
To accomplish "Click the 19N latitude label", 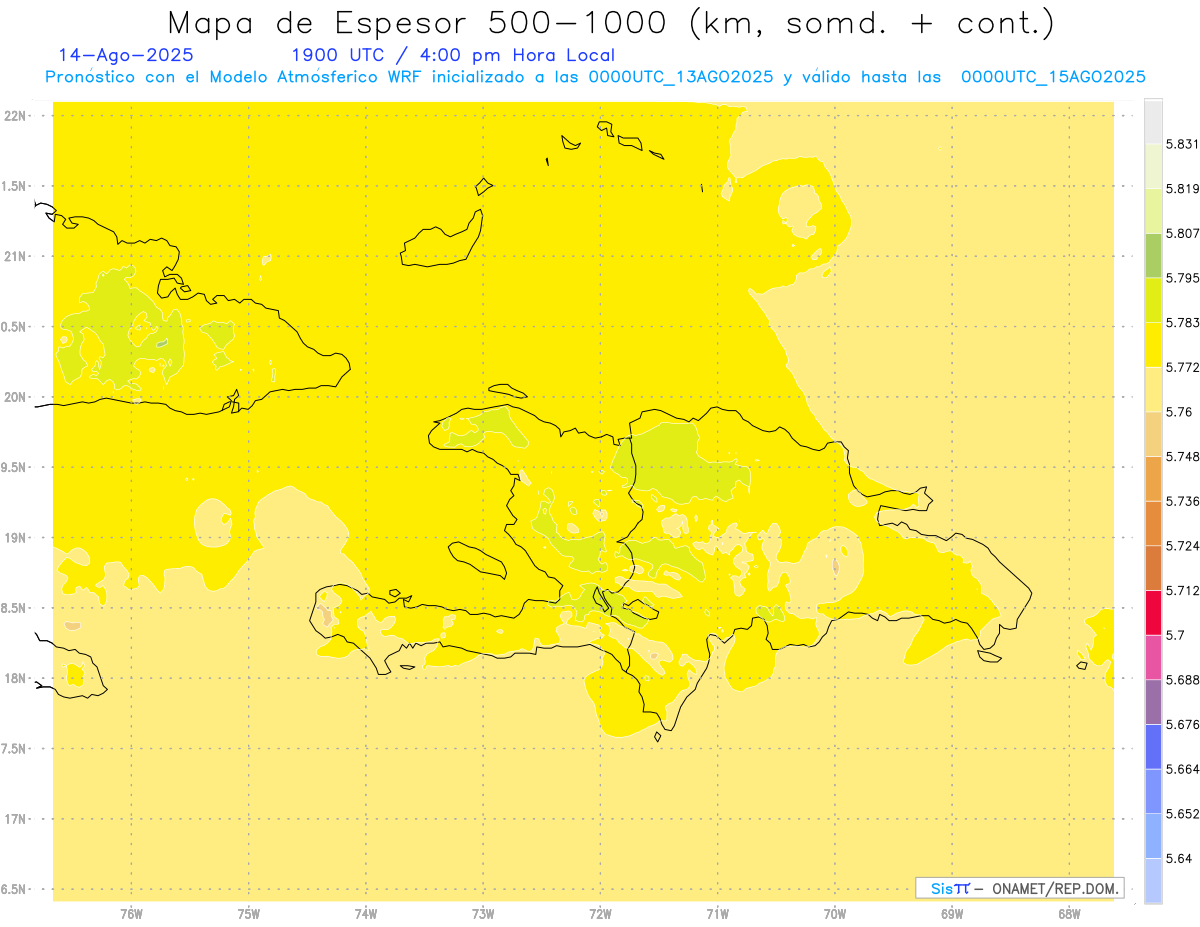I will [15, 538].
